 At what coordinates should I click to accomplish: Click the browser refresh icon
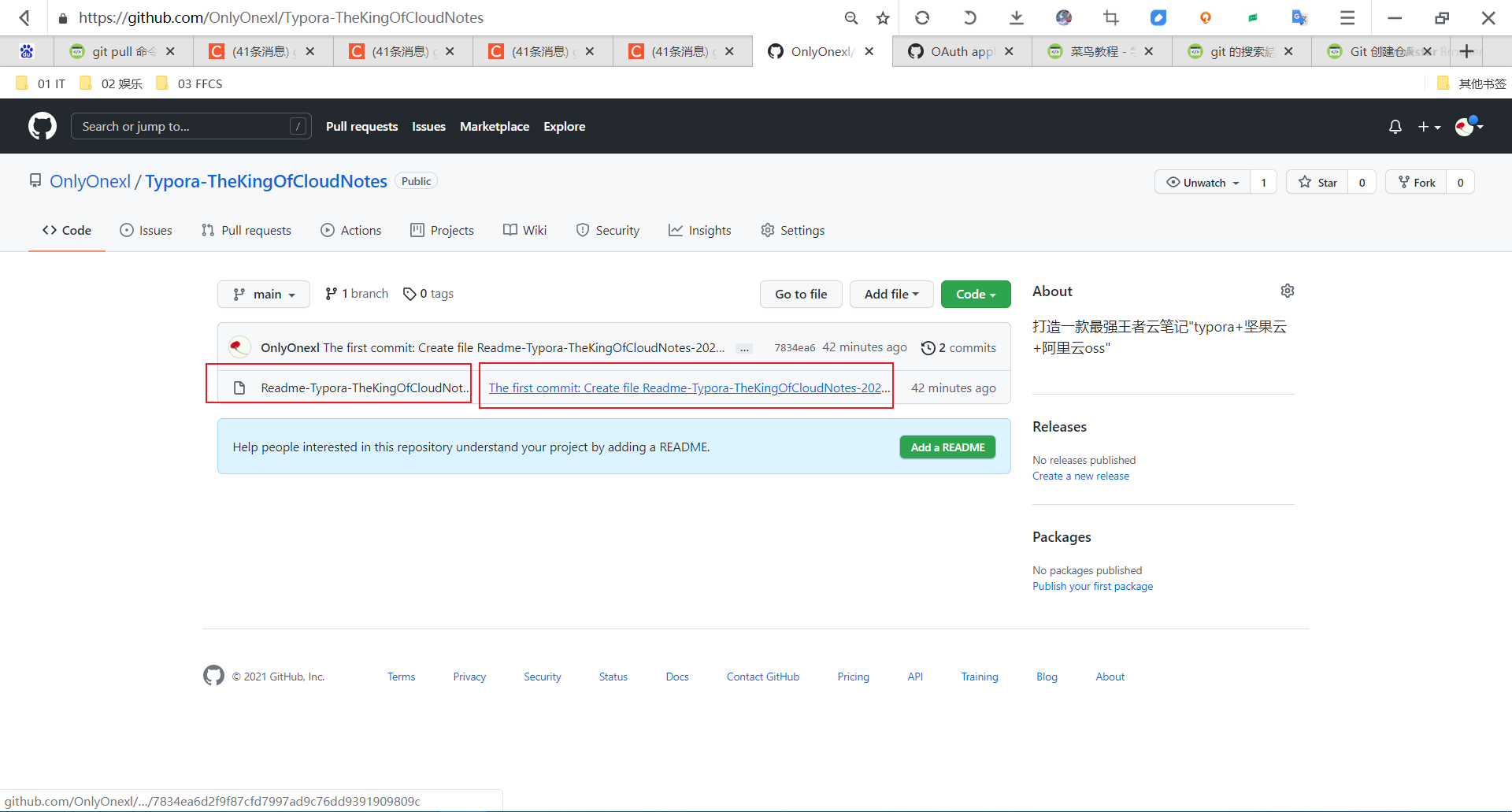[922, 17]
